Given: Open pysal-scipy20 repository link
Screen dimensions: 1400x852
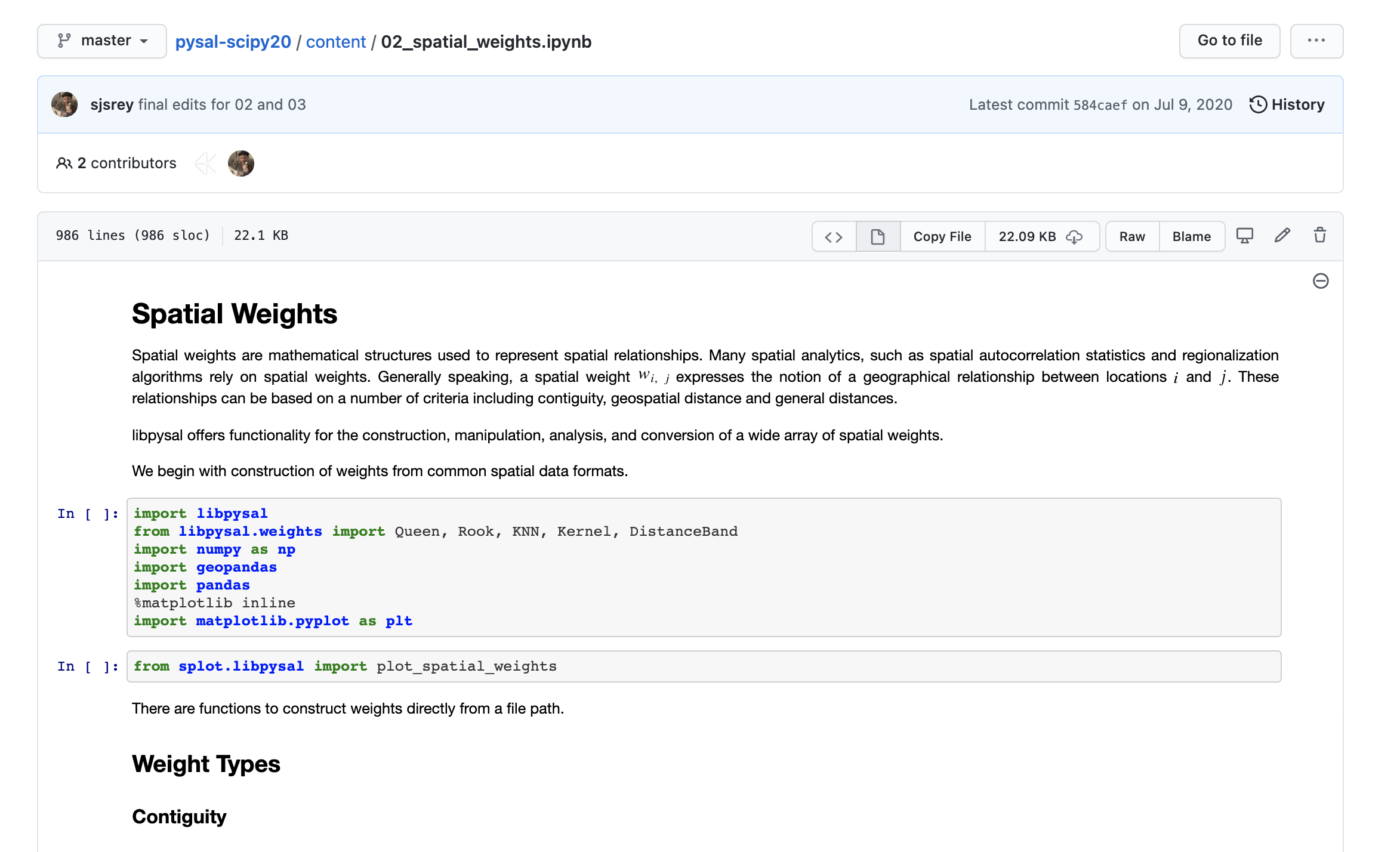Looking at the screenshot, I should point(233,42).
